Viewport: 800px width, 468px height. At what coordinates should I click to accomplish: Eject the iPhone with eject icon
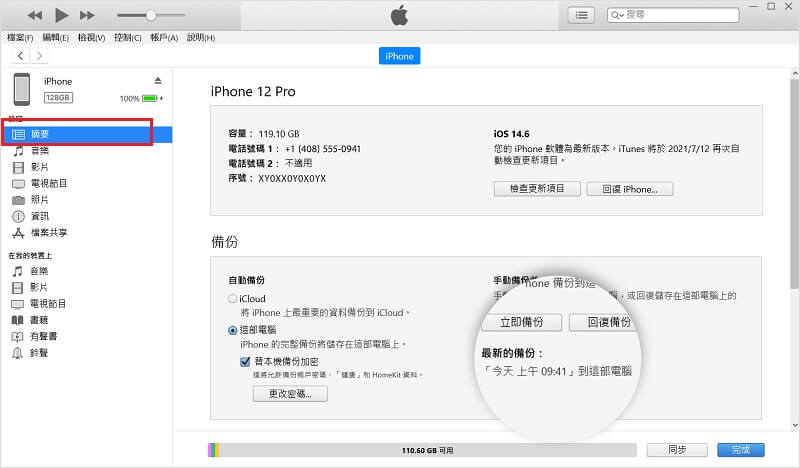[x=158, y=81]
